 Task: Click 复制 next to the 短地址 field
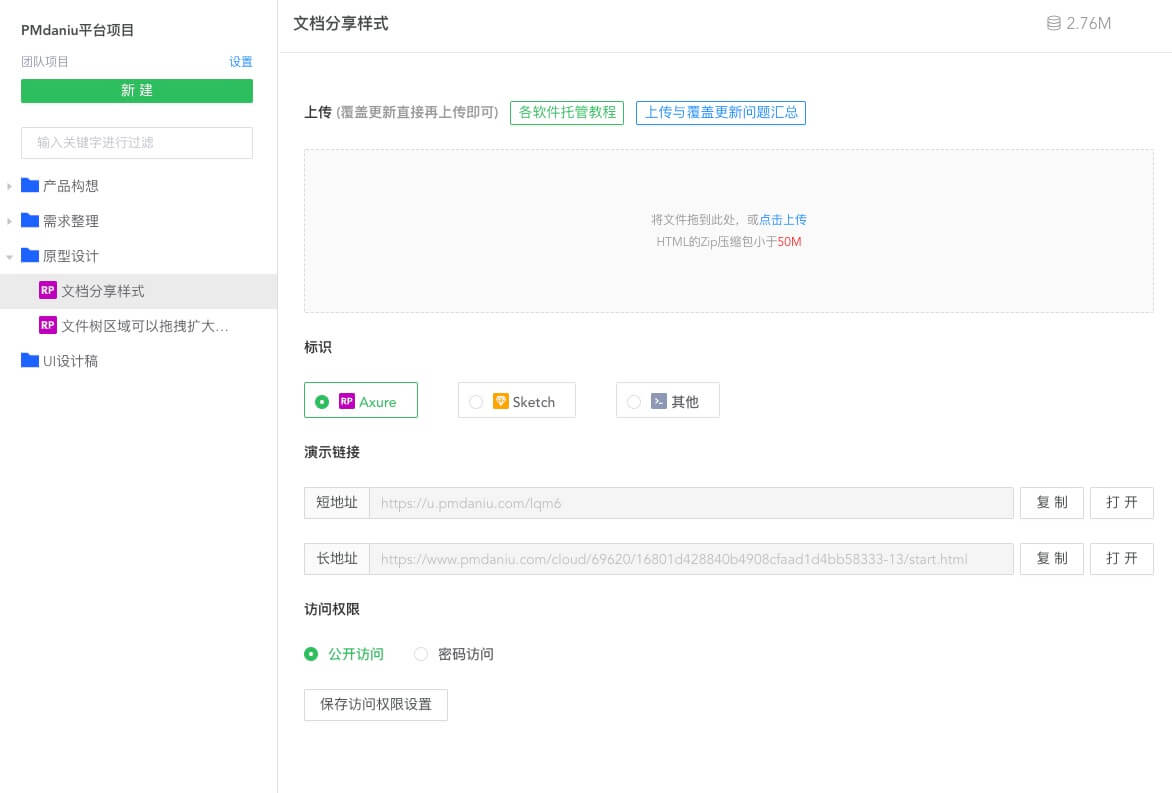1051,503
